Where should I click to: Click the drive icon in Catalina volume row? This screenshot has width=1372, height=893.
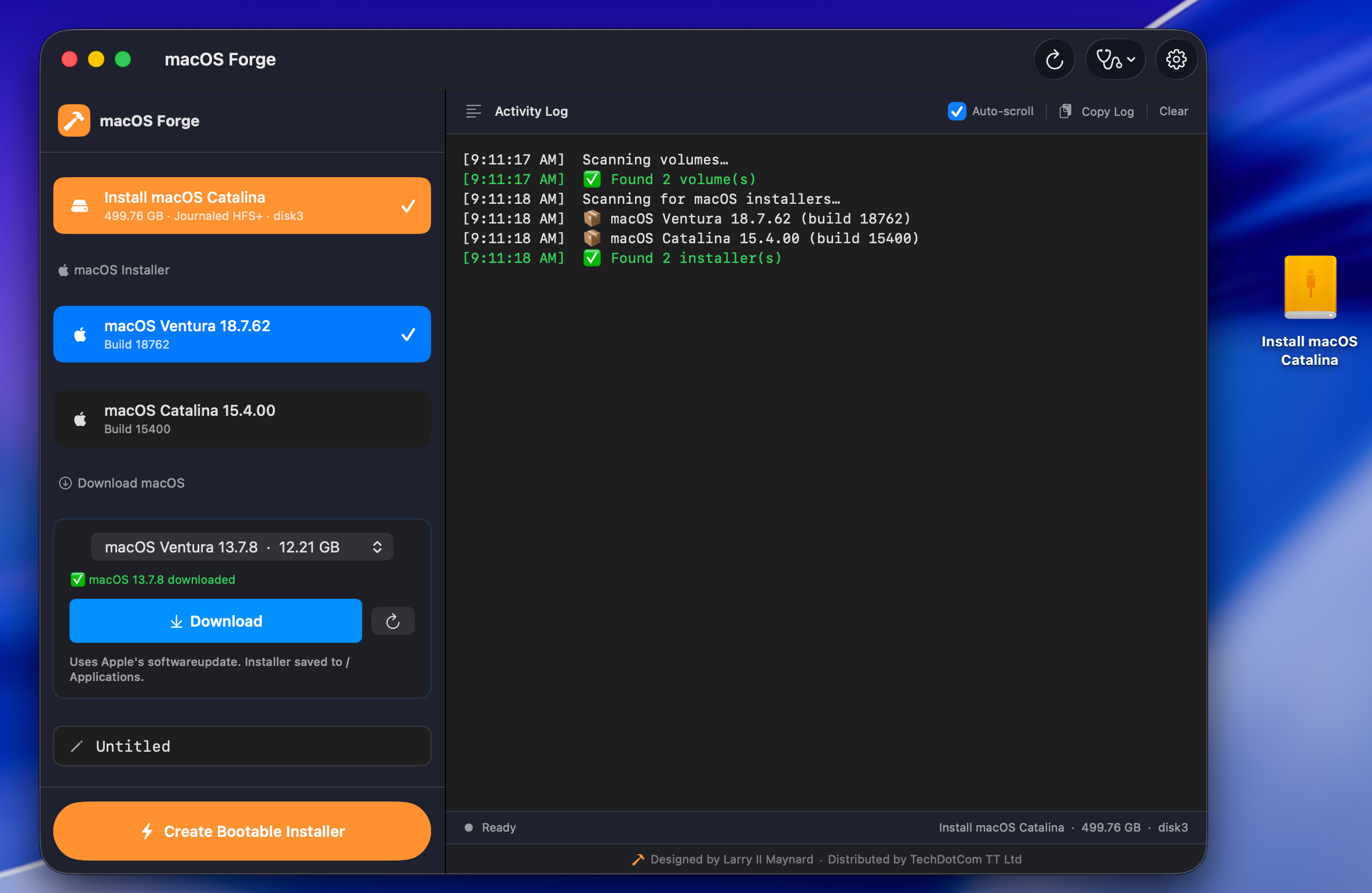click(x=80, y=206)
